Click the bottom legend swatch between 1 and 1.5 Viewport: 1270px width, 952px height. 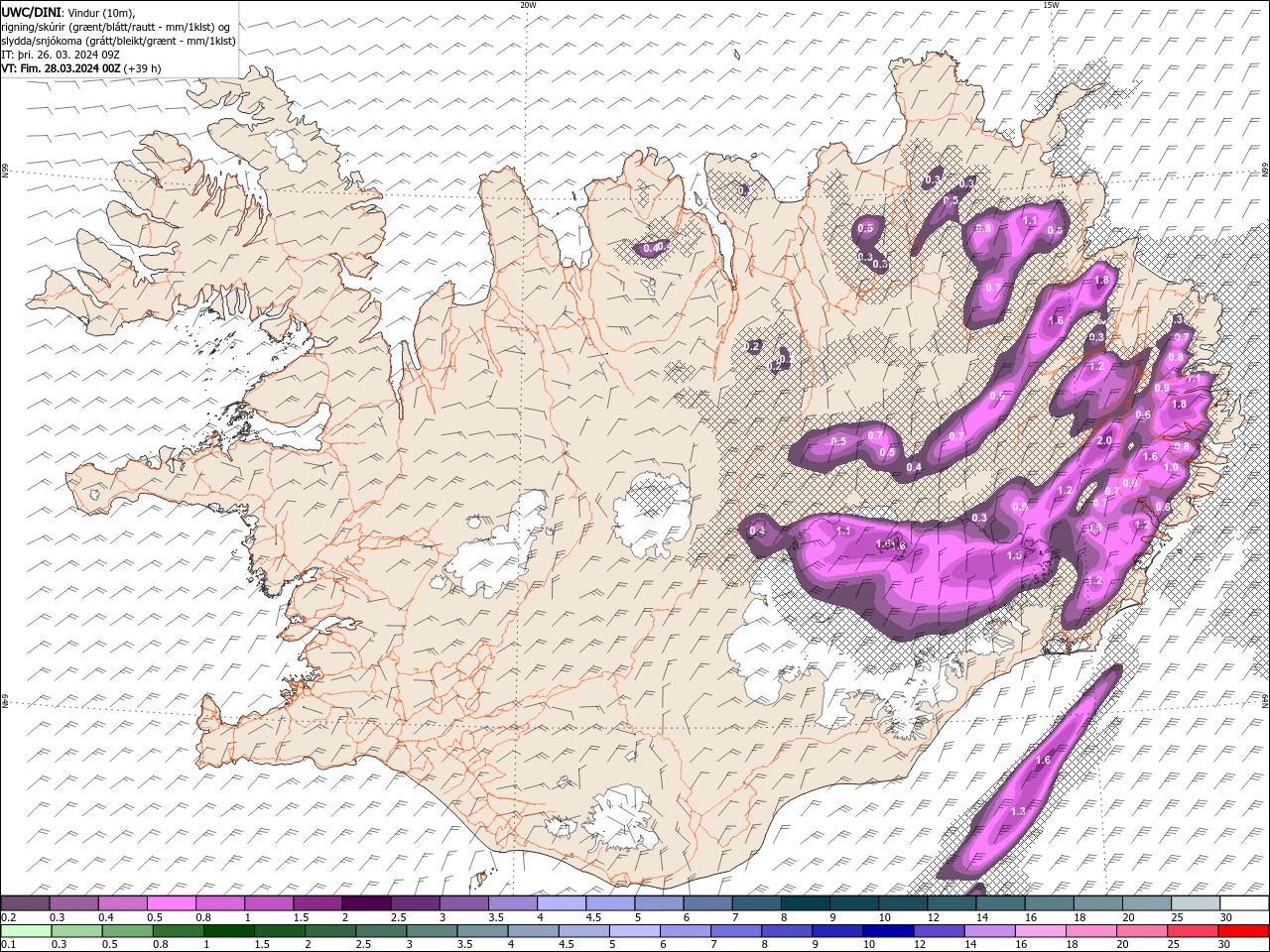(x=228, y=931)
